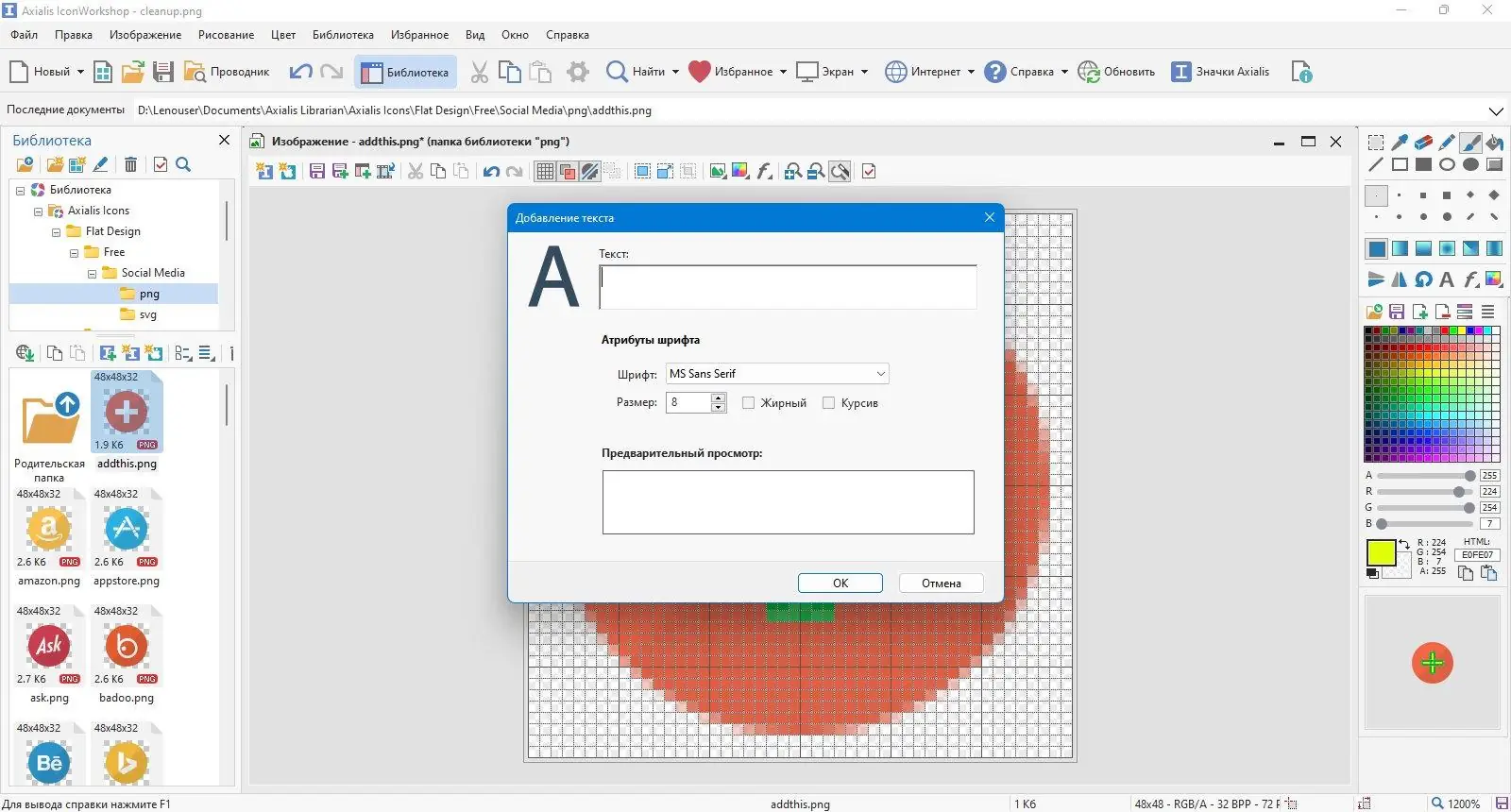Open the Экран dropdown arrow
Viewport: 1511px width, 812px height.
(x=864, y=72)
